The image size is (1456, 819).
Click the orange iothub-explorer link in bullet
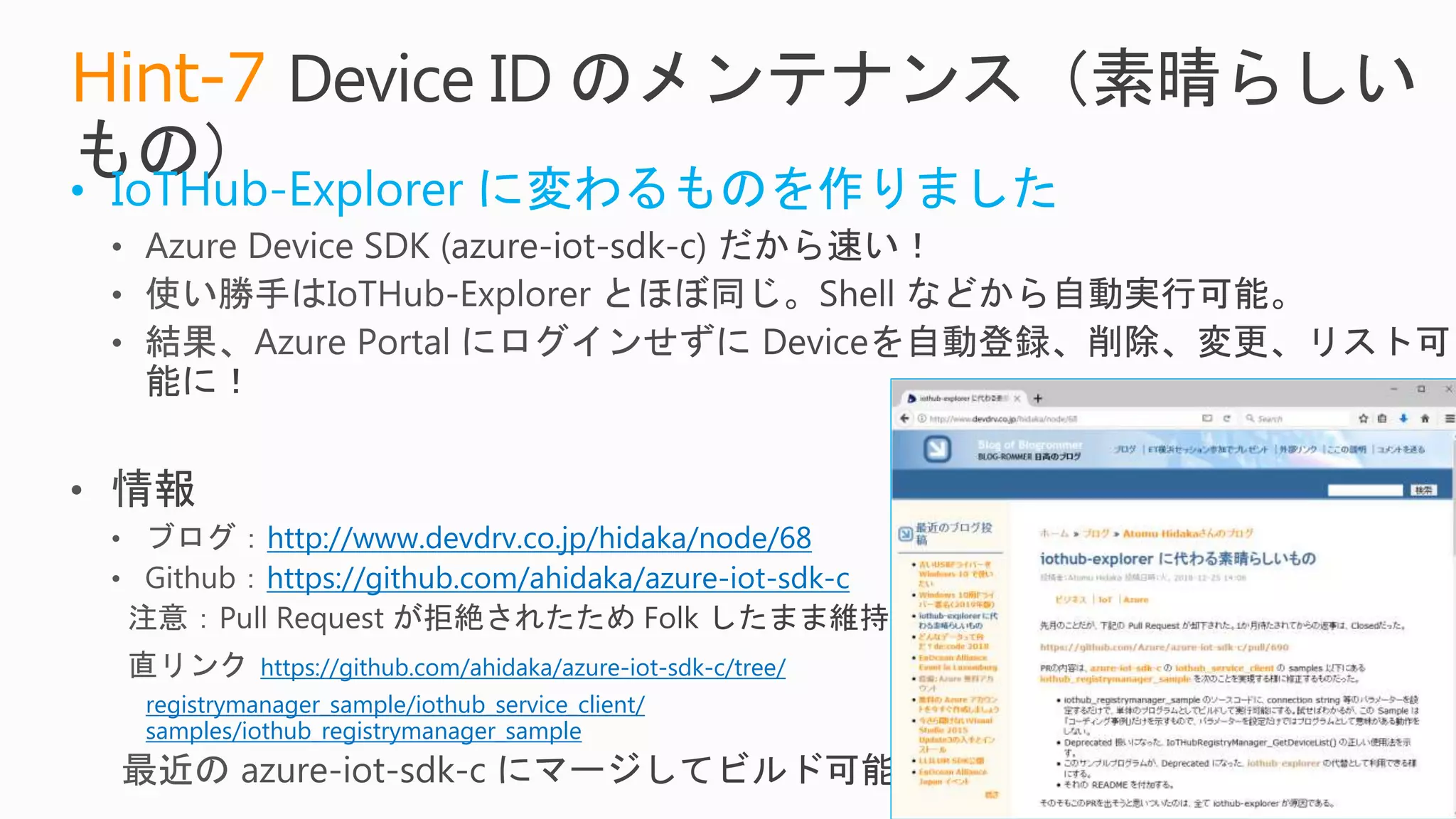[1284, 763]
